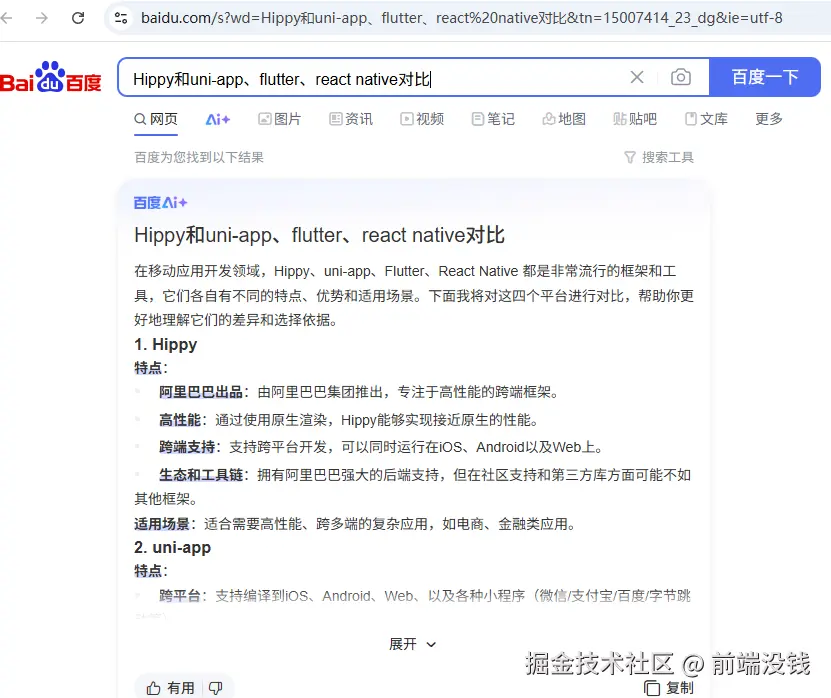This screenshot has height=698, width=831.
Task: Switch to the 视频 tab
Action: [x=422, y=119]
